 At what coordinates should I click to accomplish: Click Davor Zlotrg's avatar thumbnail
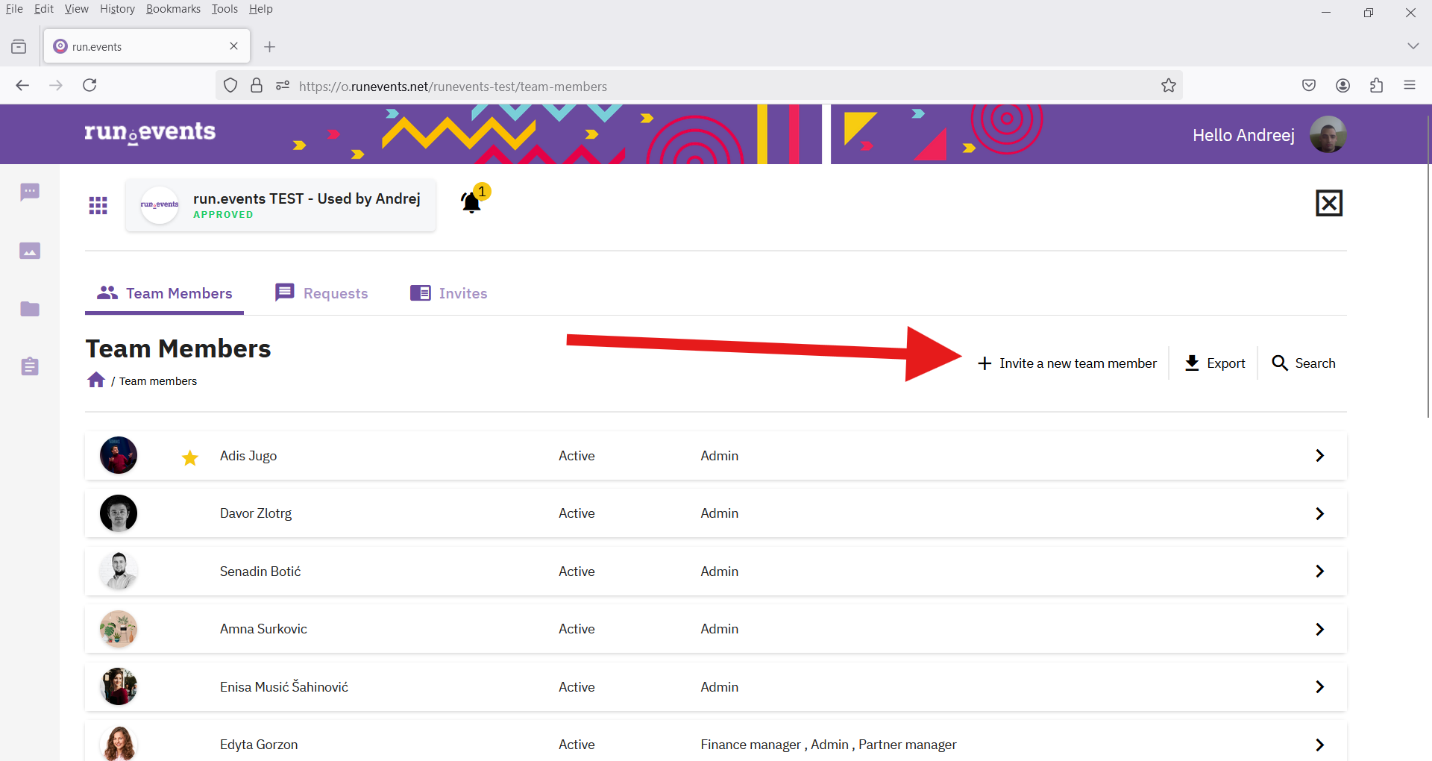pos(119,513)
